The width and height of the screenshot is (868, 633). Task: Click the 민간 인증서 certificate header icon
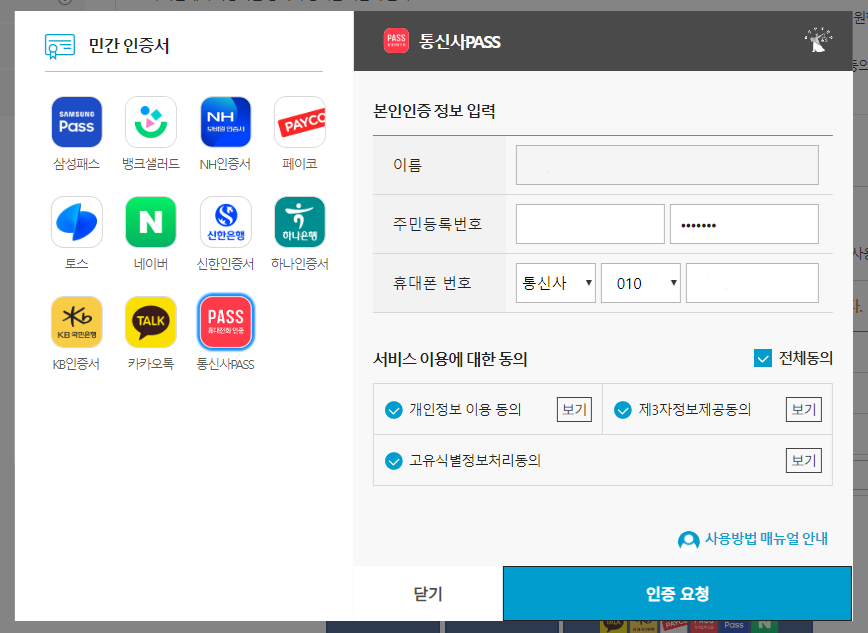coord(60,46)
